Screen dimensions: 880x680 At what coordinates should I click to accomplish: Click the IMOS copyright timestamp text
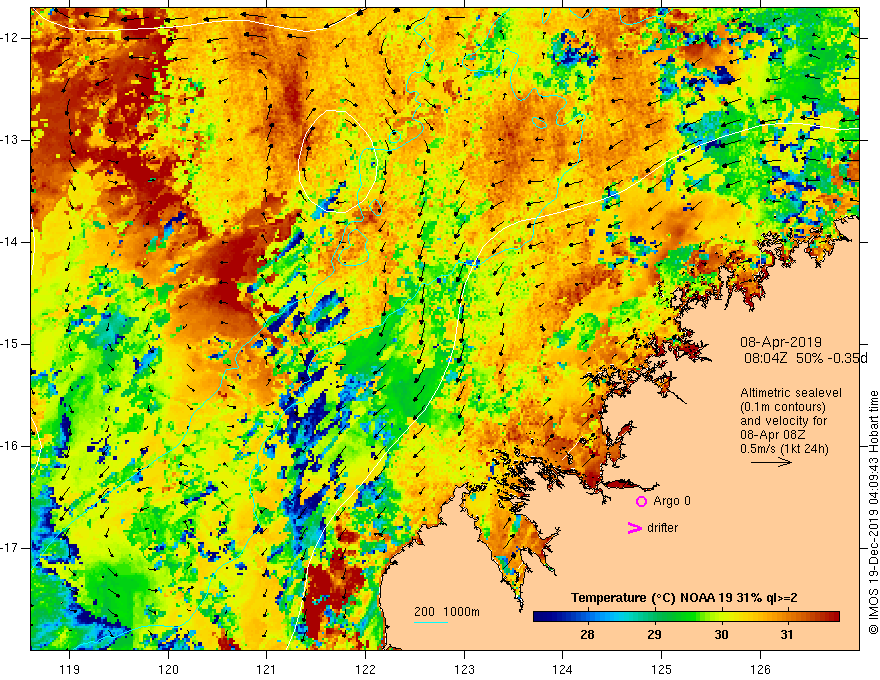pyautogui.click(x=873, y=512)
